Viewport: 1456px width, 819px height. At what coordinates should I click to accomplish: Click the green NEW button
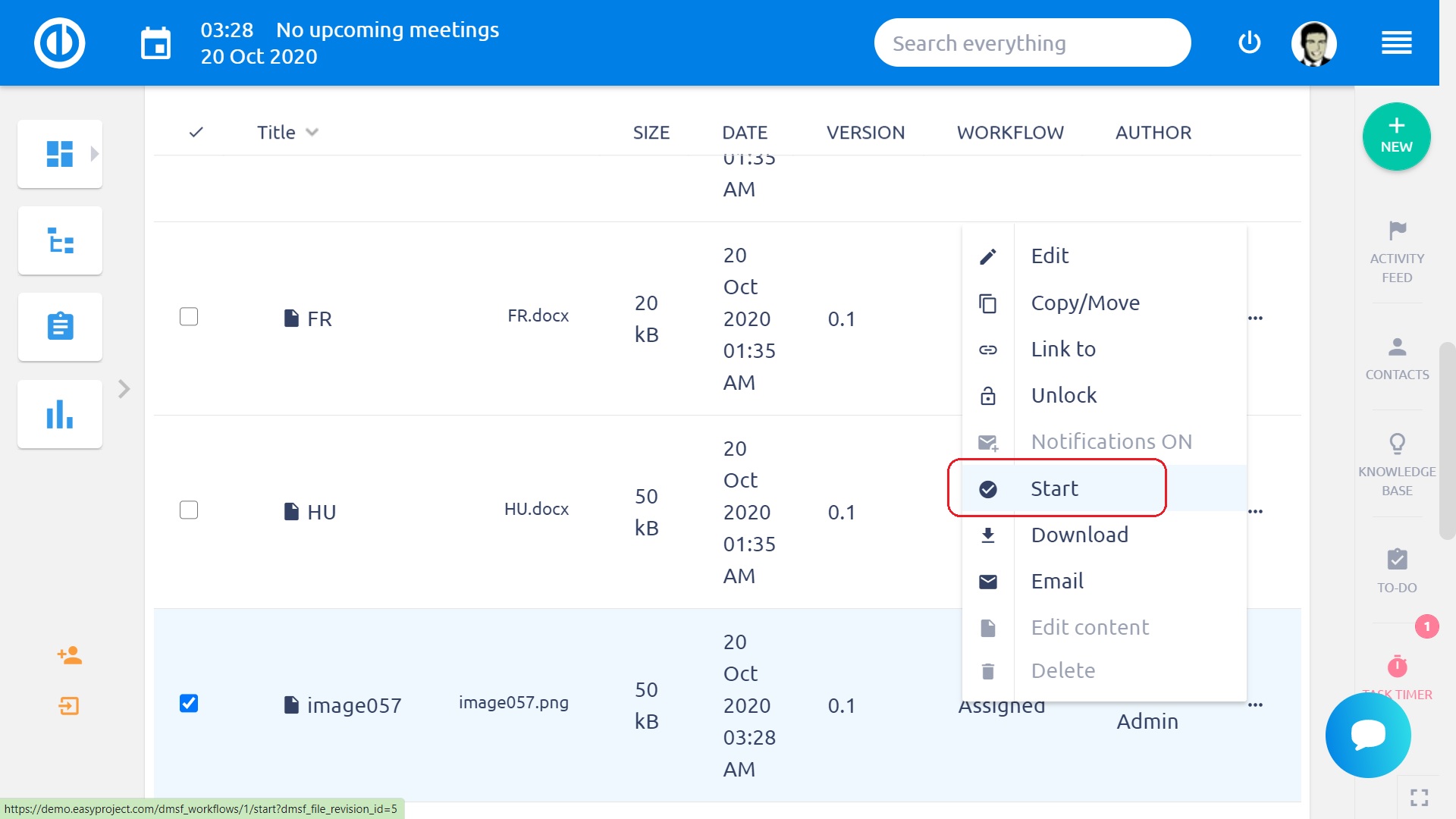(x=1396, y=136)
